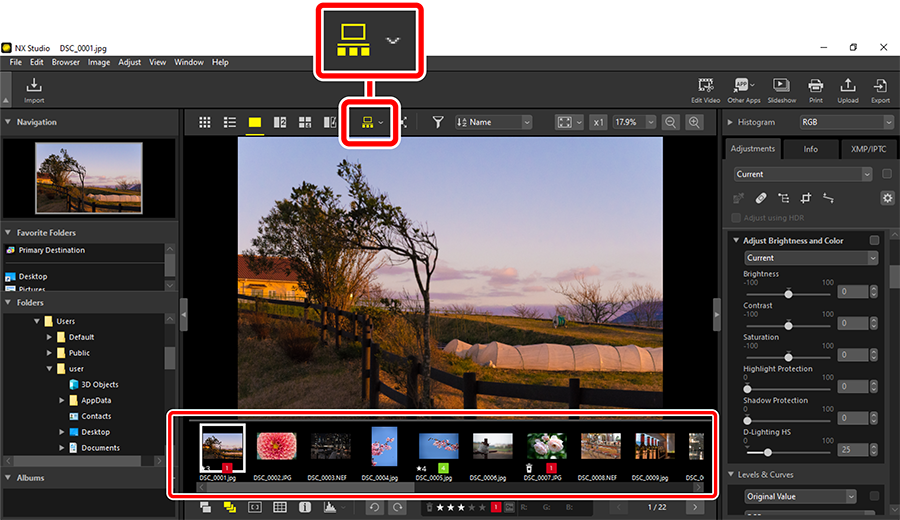Toggle the filmstrip display button
Image resolution: width=900 pixels, height=520 pixels.
pos(367,122)
